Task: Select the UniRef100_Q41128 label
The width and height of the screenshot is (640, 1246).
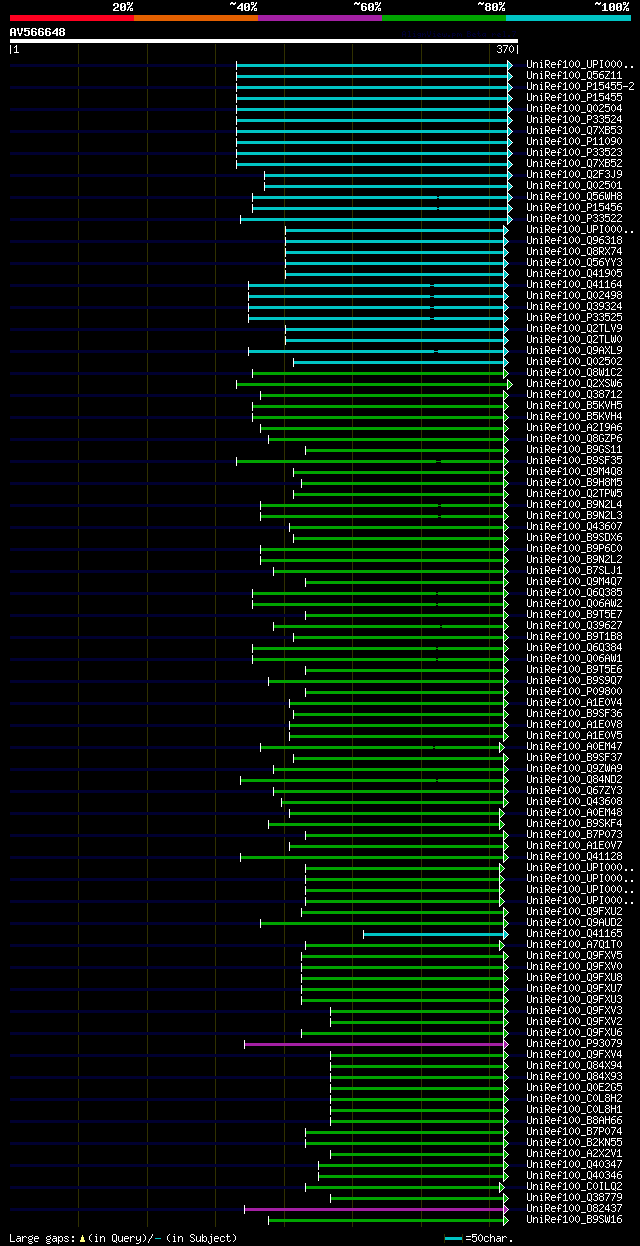Action: click(574, 856)
